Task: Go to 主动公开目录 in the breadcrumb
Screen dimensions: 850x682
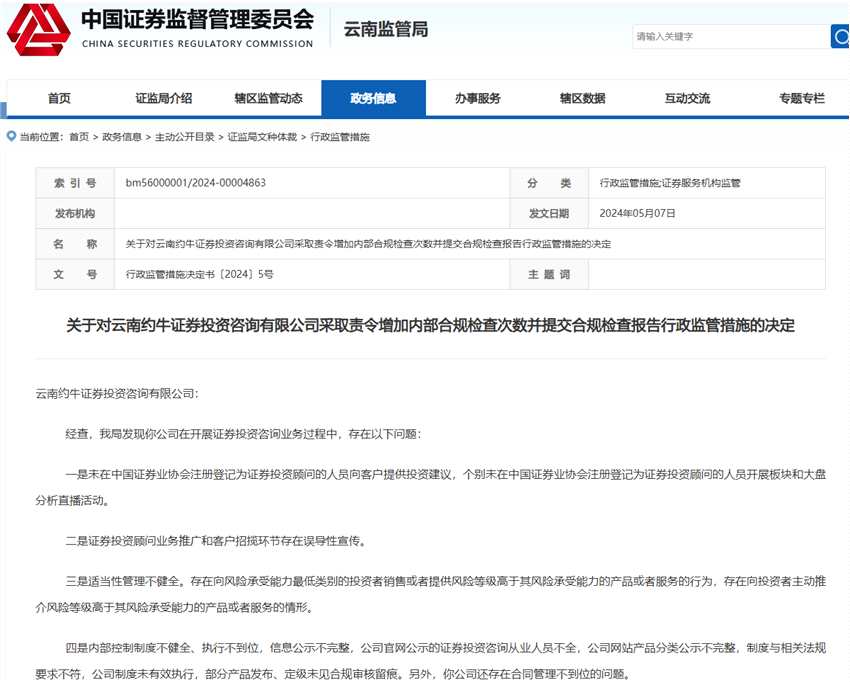Action: click(185, 137)
